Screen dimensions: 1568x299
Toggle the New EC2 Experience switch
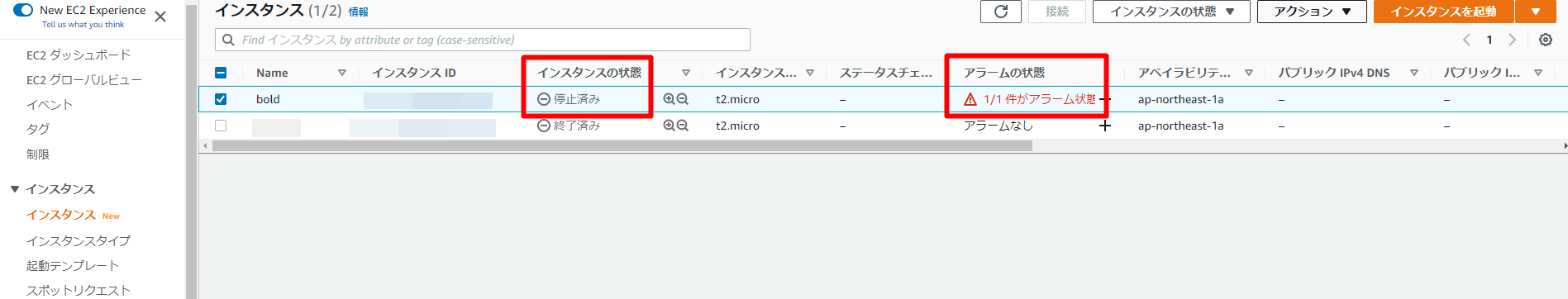(x=23, y=10)
